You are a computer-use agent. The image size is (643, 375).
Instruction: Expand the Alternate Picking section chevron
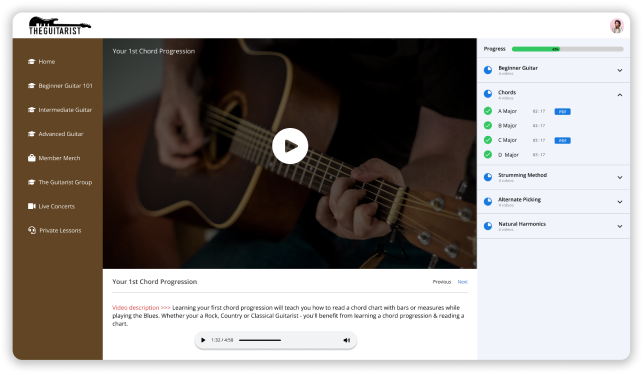[x=620, y=202]
